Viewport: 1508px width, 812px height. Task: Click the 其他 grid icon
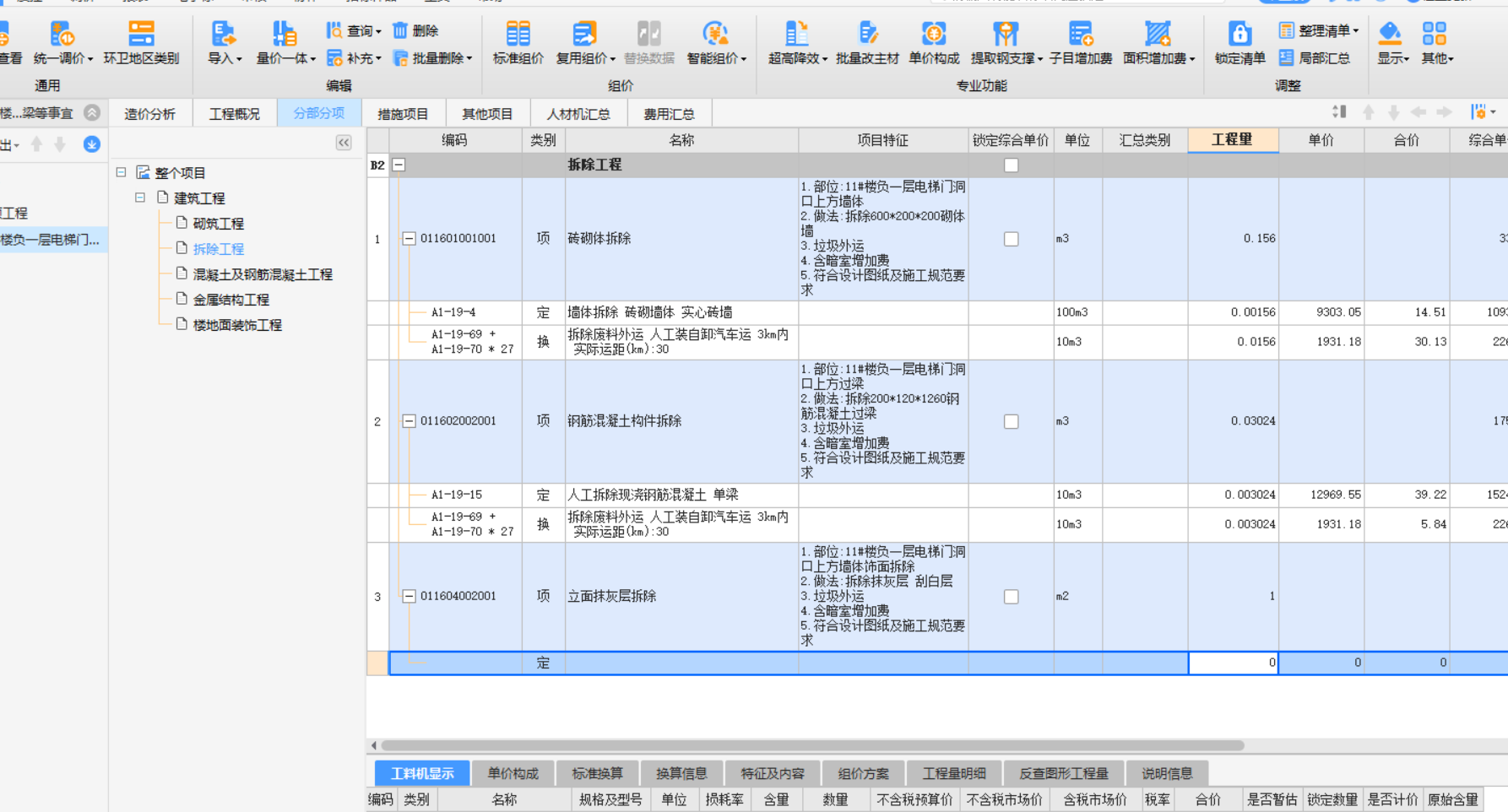click(x=1434, y=35)
